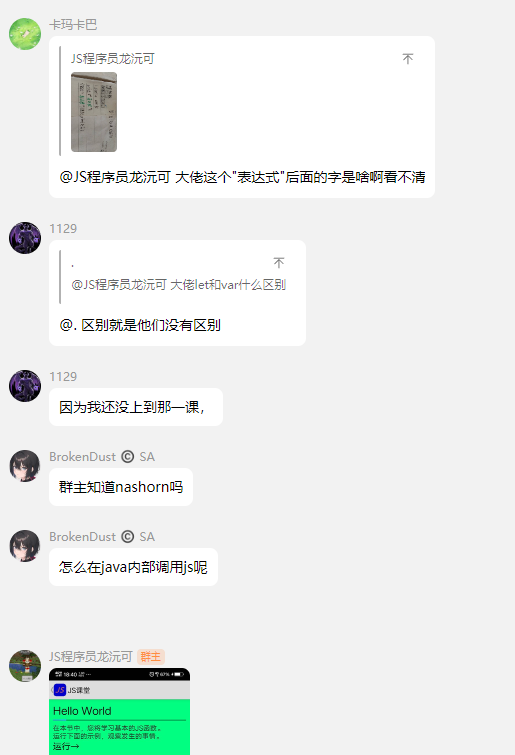515x755 pixels.
Task: Open the Hello World screenshot image
Action: tap(119, 711)
